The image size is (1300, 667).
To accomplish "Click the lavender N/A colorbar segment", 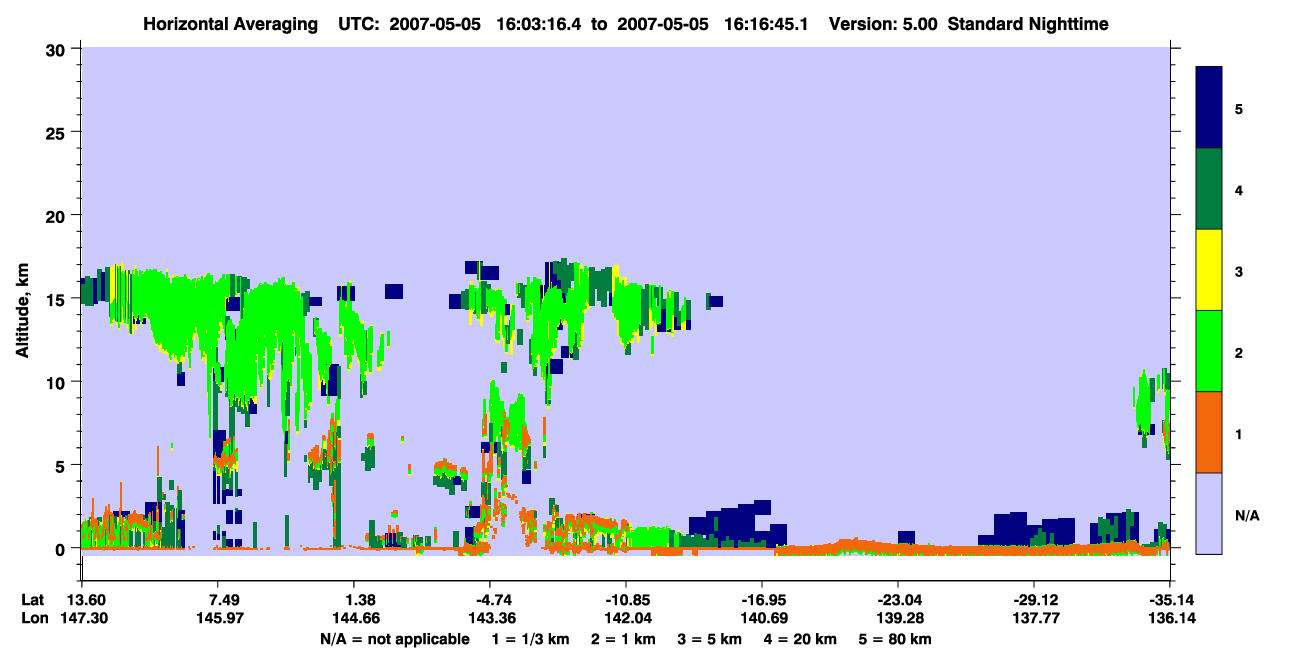I will tap(1209, 513).
